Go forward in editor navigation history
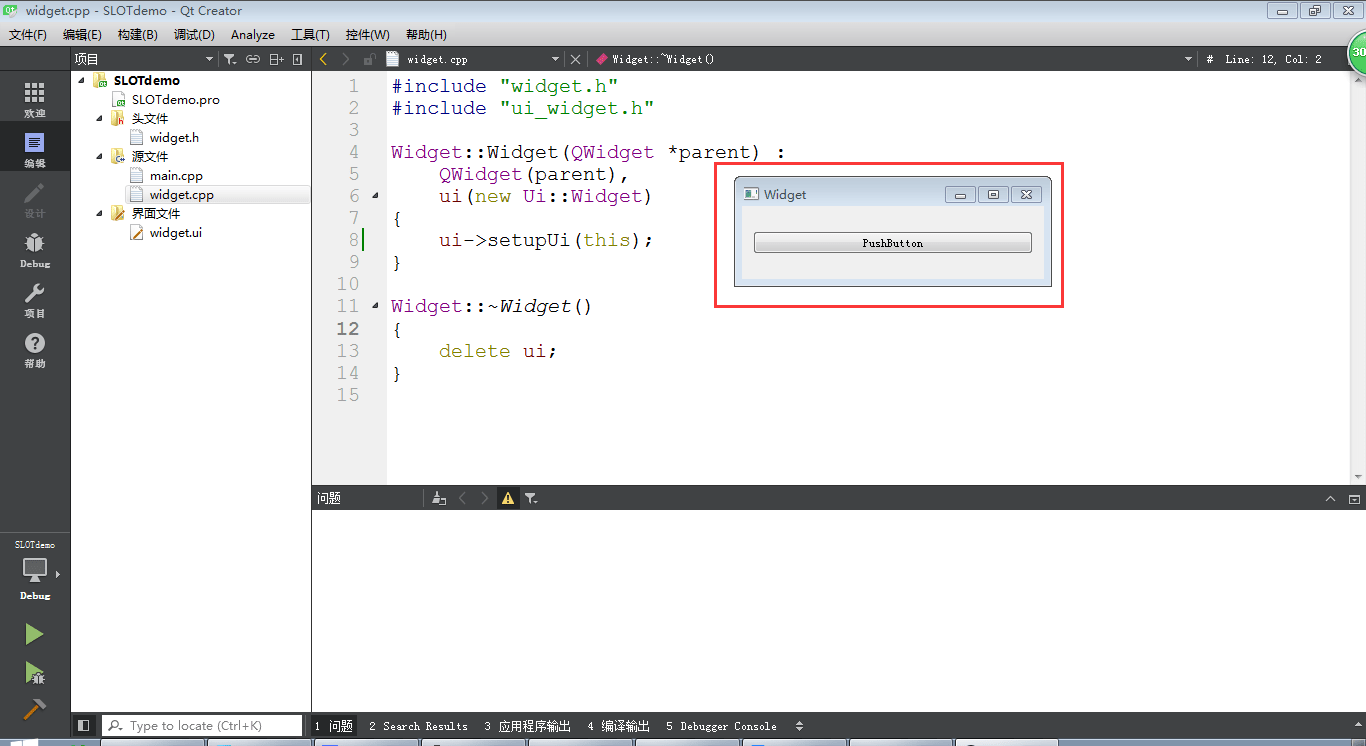Screen dimensions: 1366x746 (x=346, y=59)
